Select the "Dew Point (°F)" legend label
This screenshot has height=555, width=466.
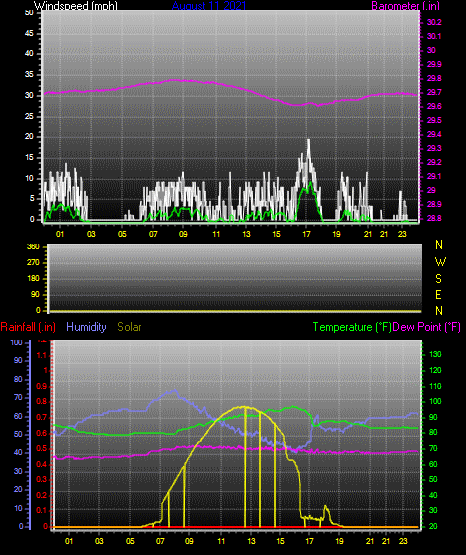tap(426, 327)
